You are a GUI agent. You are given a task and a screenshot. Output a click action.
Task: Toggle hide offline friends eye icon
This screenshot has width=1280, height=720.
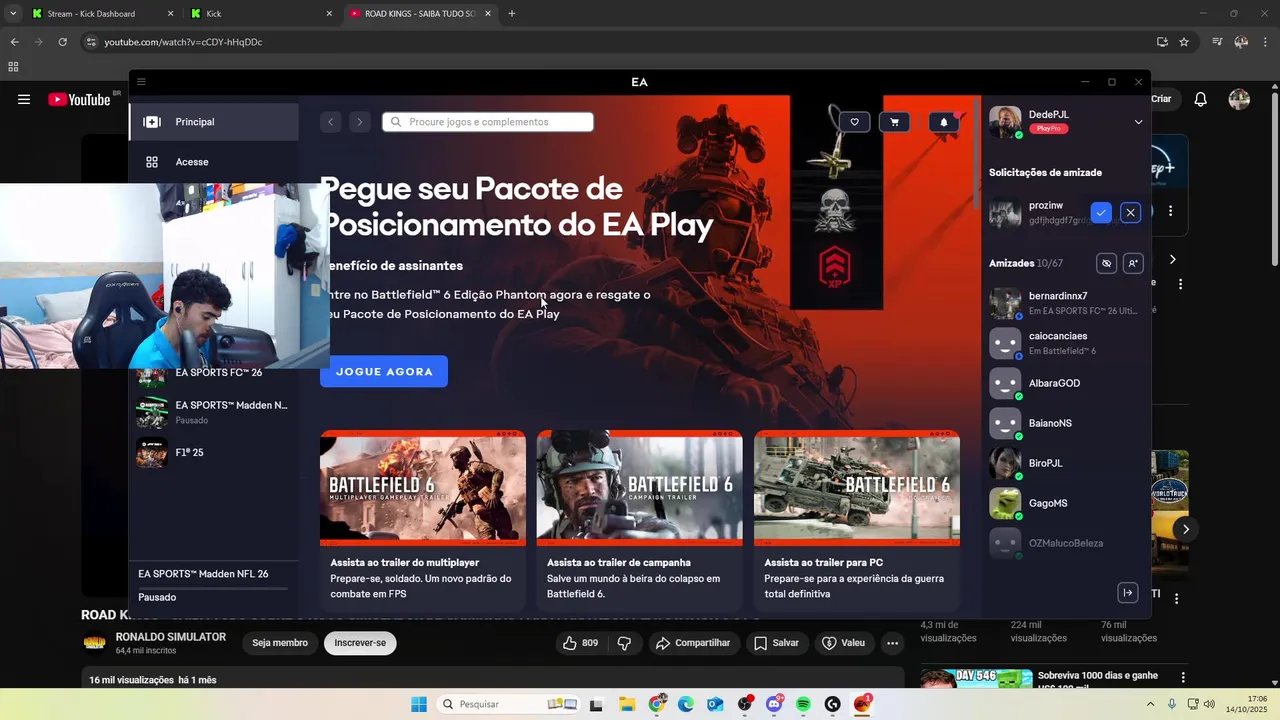pyautogui.click(x=1106, y=263)
